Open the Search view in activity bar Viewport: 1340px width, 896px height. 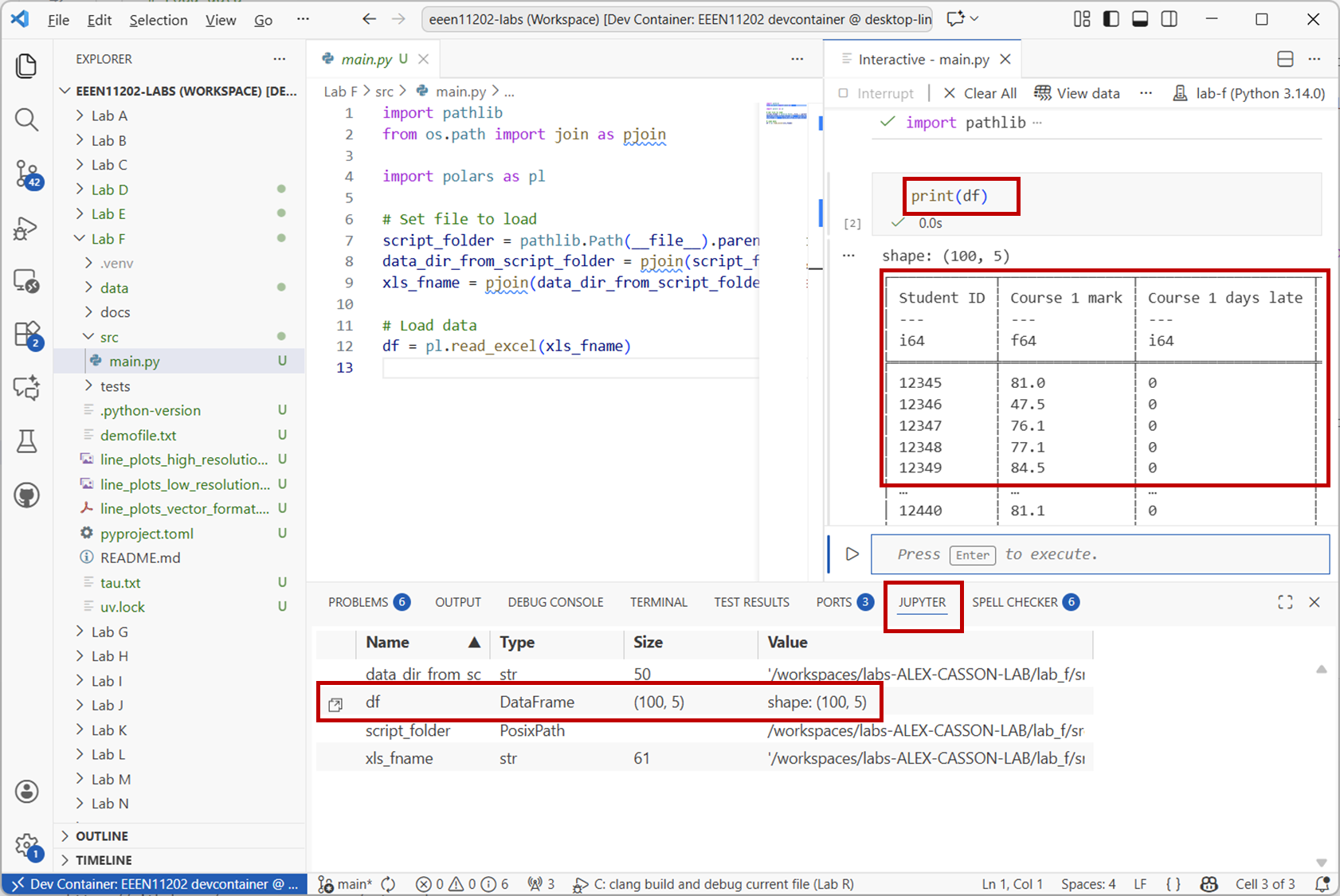[26, 120]
